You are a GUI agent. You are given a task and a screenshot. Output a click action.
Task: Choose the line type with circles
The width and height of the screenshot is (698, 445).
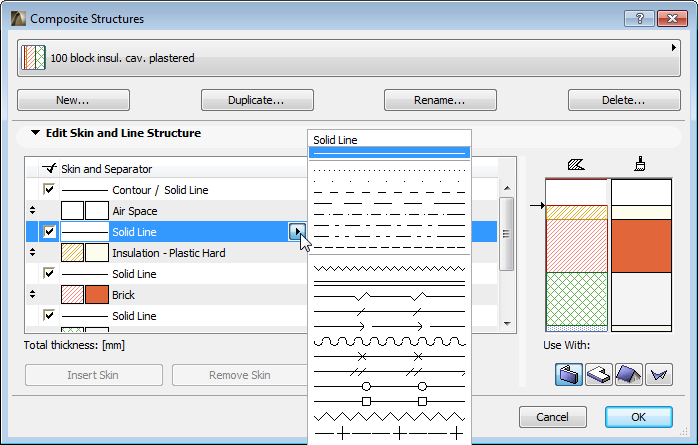coord(390,386)
